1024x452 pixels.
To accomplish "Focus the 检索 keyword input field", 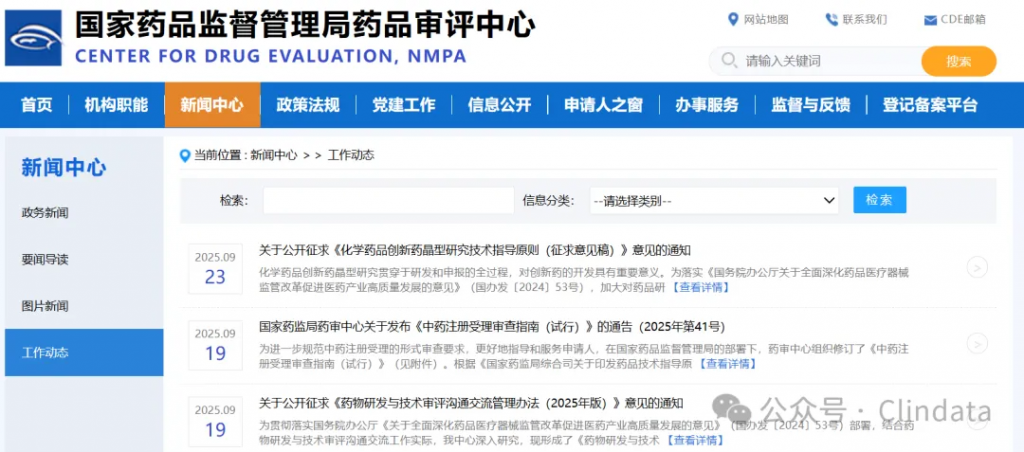I will coord(388,201).
